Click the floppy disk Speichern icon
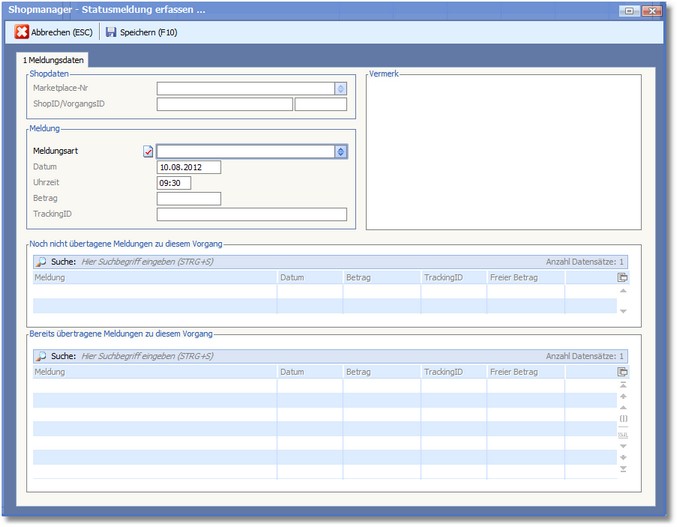Viewport: 677px width, 527px height. click(x=111, y=32)
